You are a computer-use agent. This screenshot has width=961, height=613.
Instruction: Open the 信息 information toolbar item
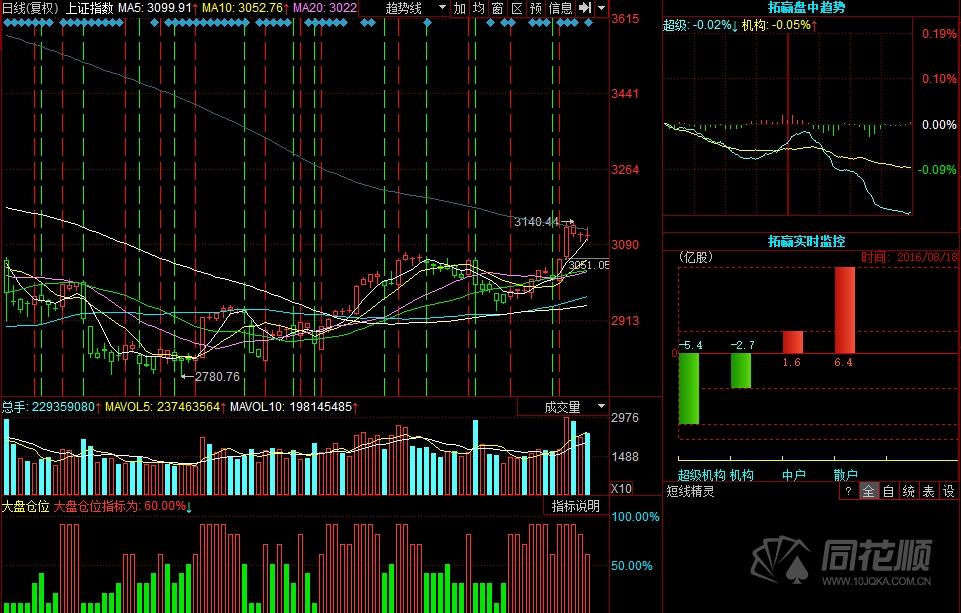point(561,8)
